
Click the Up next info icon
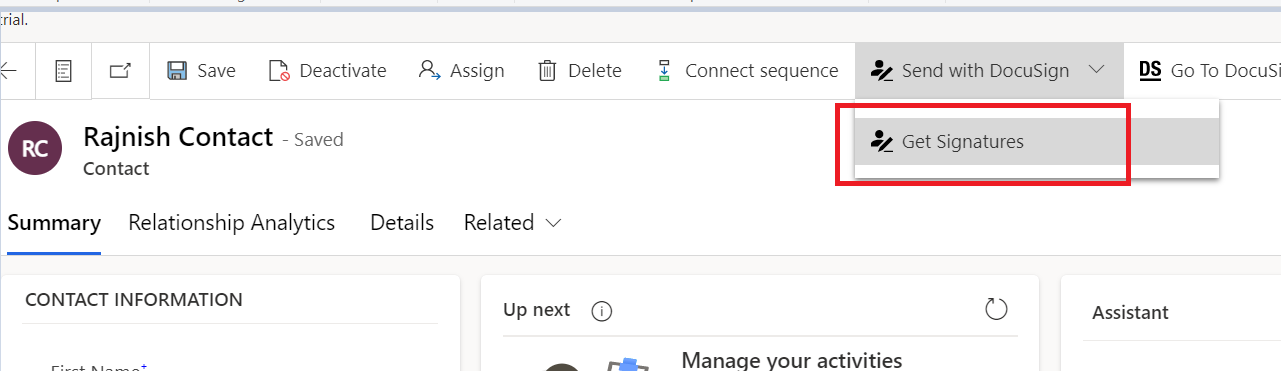(601, 311)
